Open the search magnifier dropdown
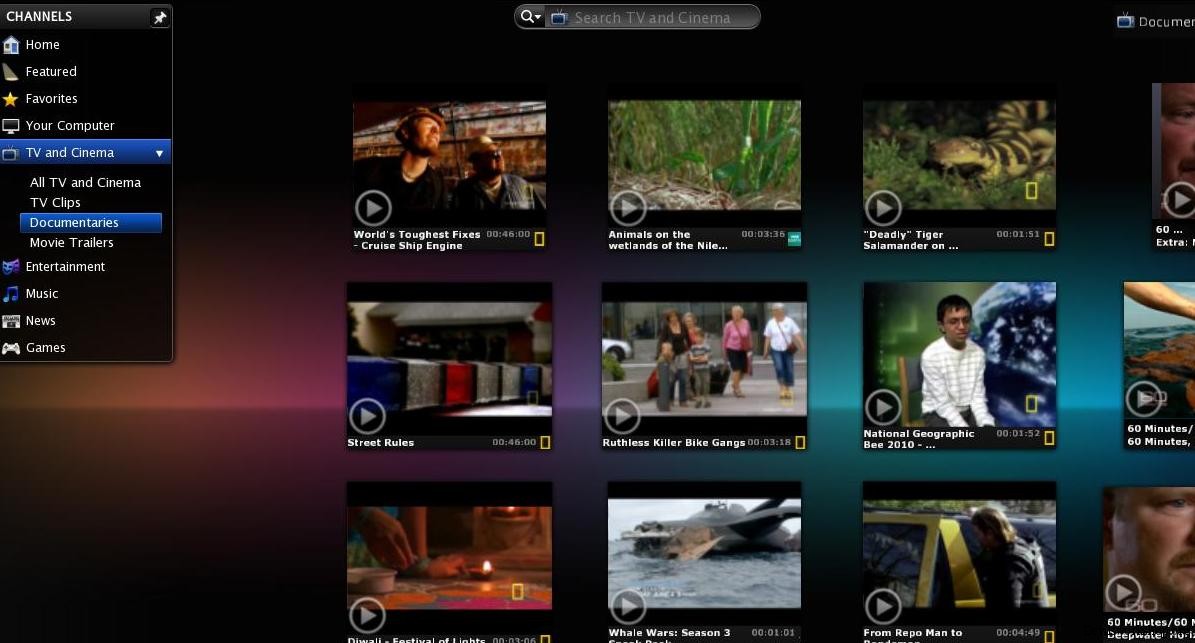This screenshot has width=1195, height=643. pyautogui.click(x=530, y=17)
